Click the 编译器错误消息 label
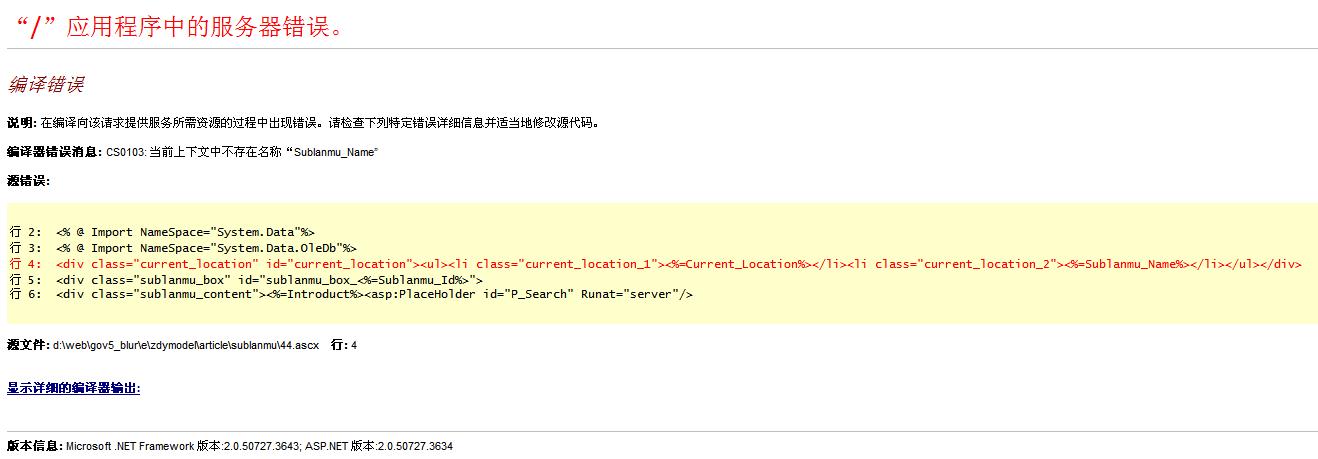Image resolution: width=1318 pixels, height=459 pixels. click(x=54, y=152)
